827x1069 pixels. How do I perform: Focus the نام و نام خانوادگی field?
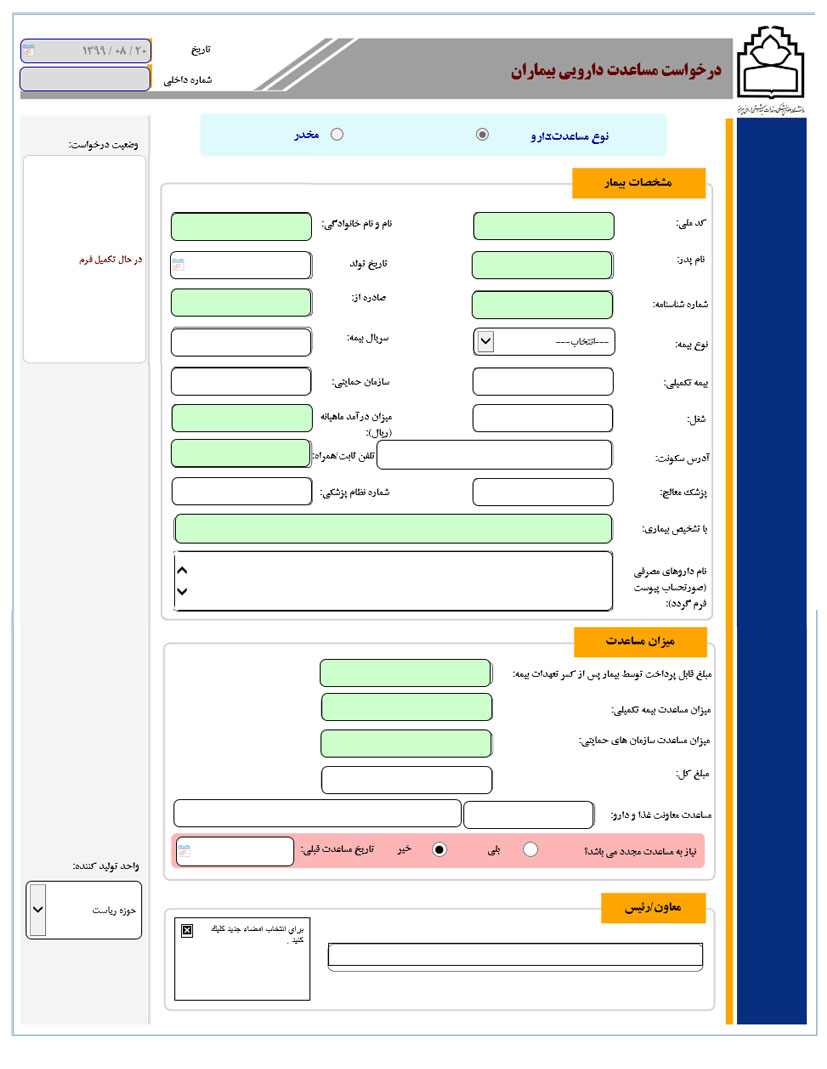[241, 226]
